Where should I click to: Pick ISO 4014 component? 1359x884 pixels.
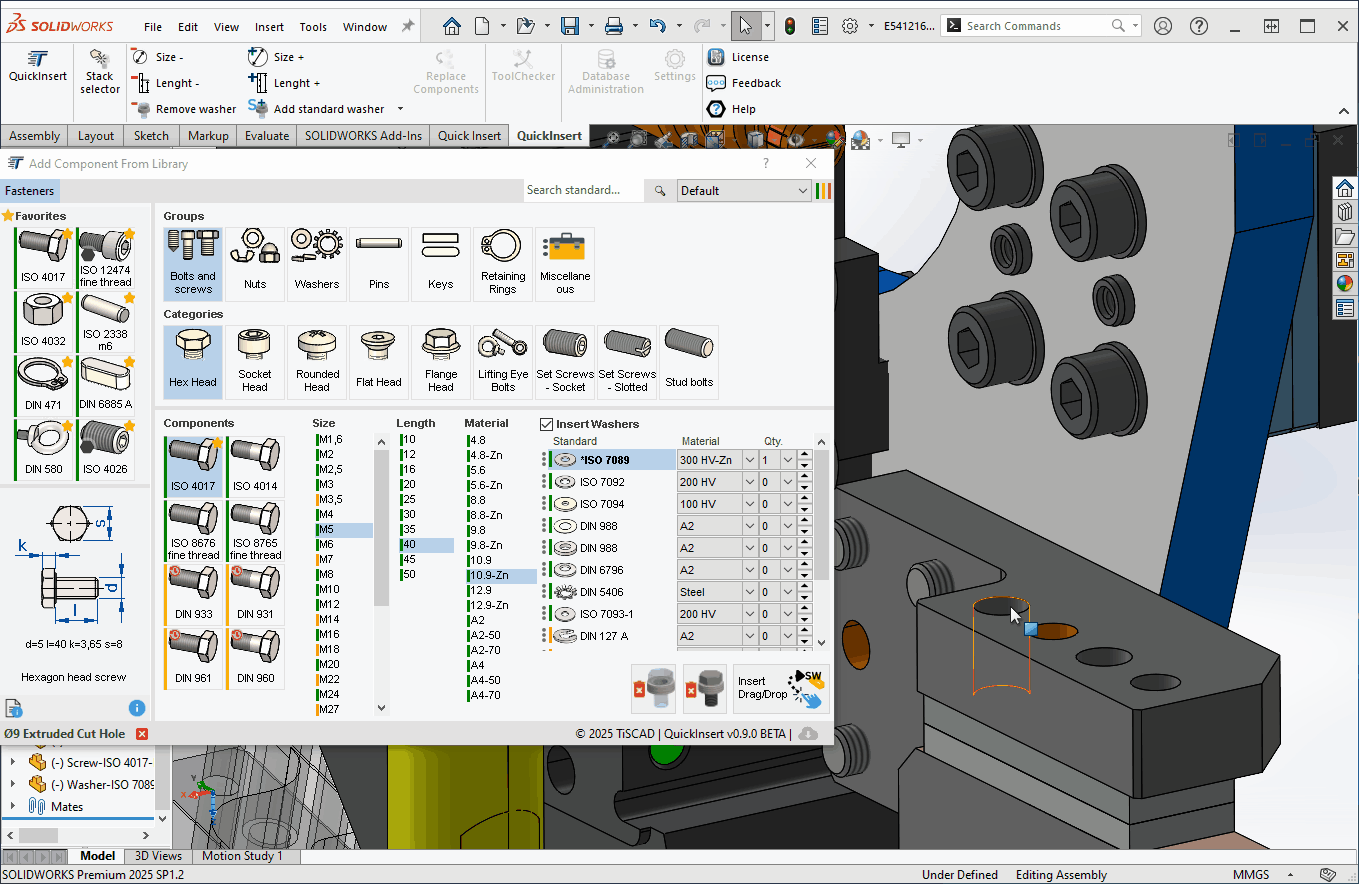(255, 466)
